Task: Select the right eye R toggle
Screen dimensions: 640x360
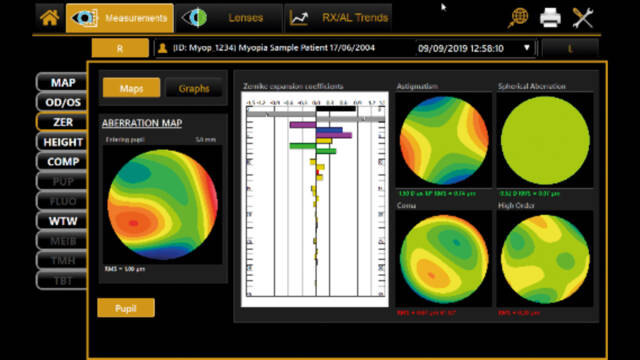Action: [x=120, y=48]
